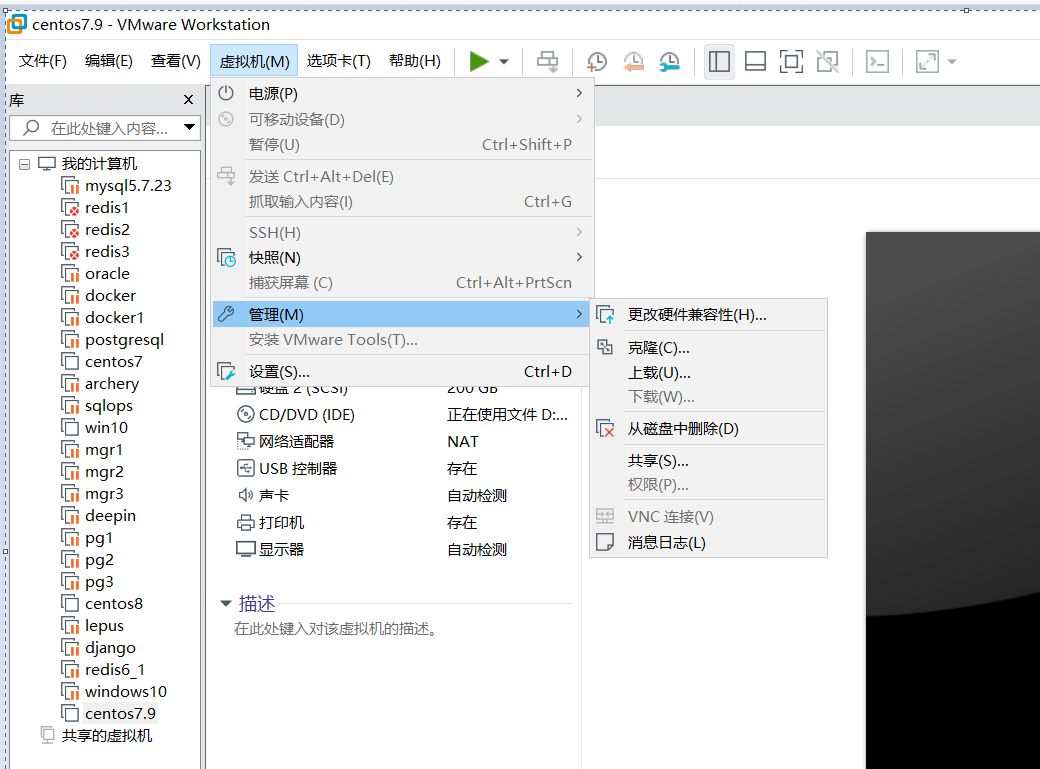Viewport: 1040px width, 769px height.
Task: Open the library search dropdown arrow
Action: (190, 127)
